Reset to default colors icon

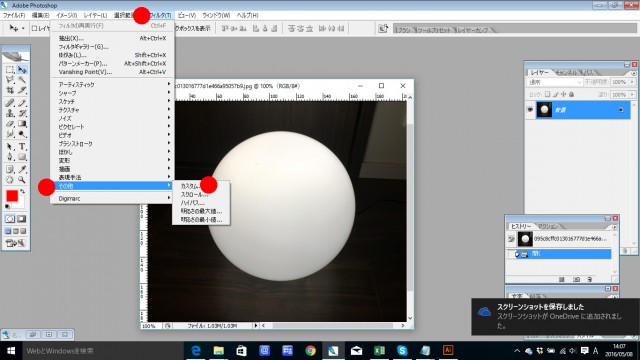(x=7, y=207)
